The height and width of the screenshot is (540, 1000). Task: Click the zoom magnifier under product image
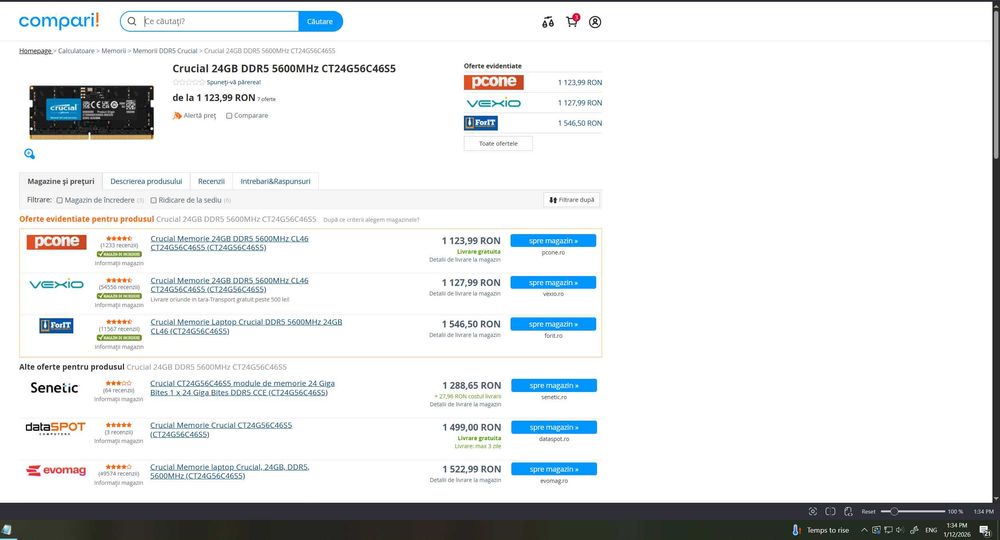(x=29, y=154)
